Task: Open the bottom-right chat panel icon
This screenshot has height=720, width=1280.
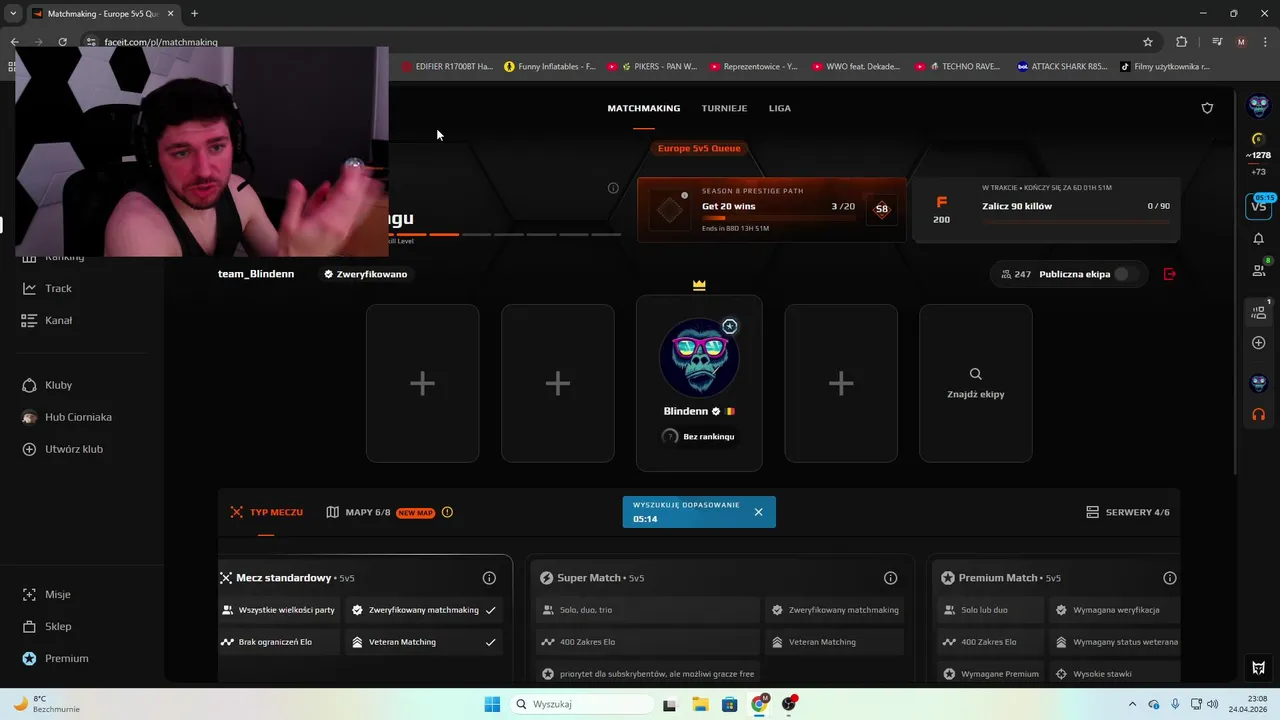Action: coord(1259,668)
